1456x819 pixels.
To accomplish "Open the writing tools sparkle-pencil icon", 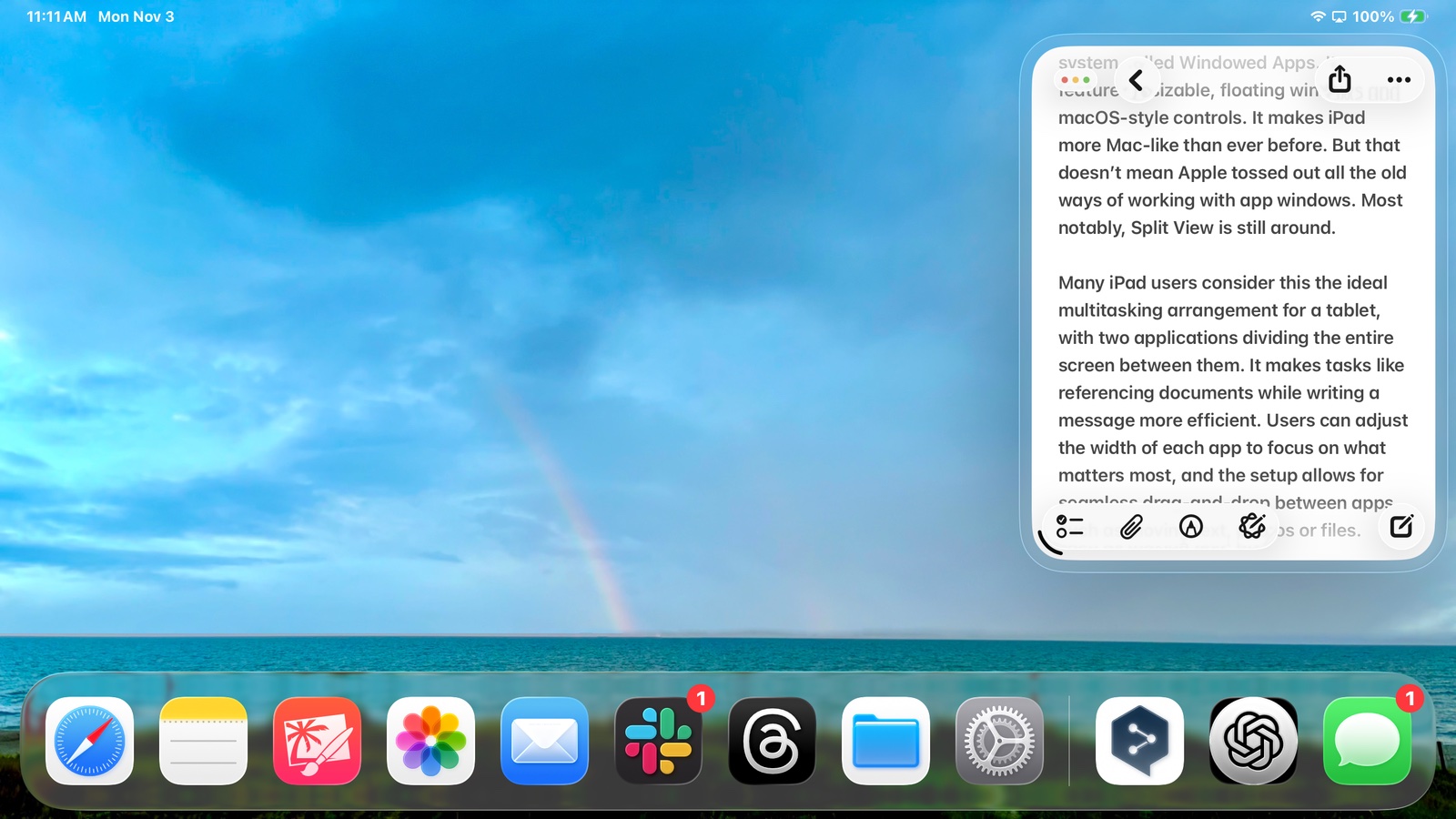I will pos(1252,526).
